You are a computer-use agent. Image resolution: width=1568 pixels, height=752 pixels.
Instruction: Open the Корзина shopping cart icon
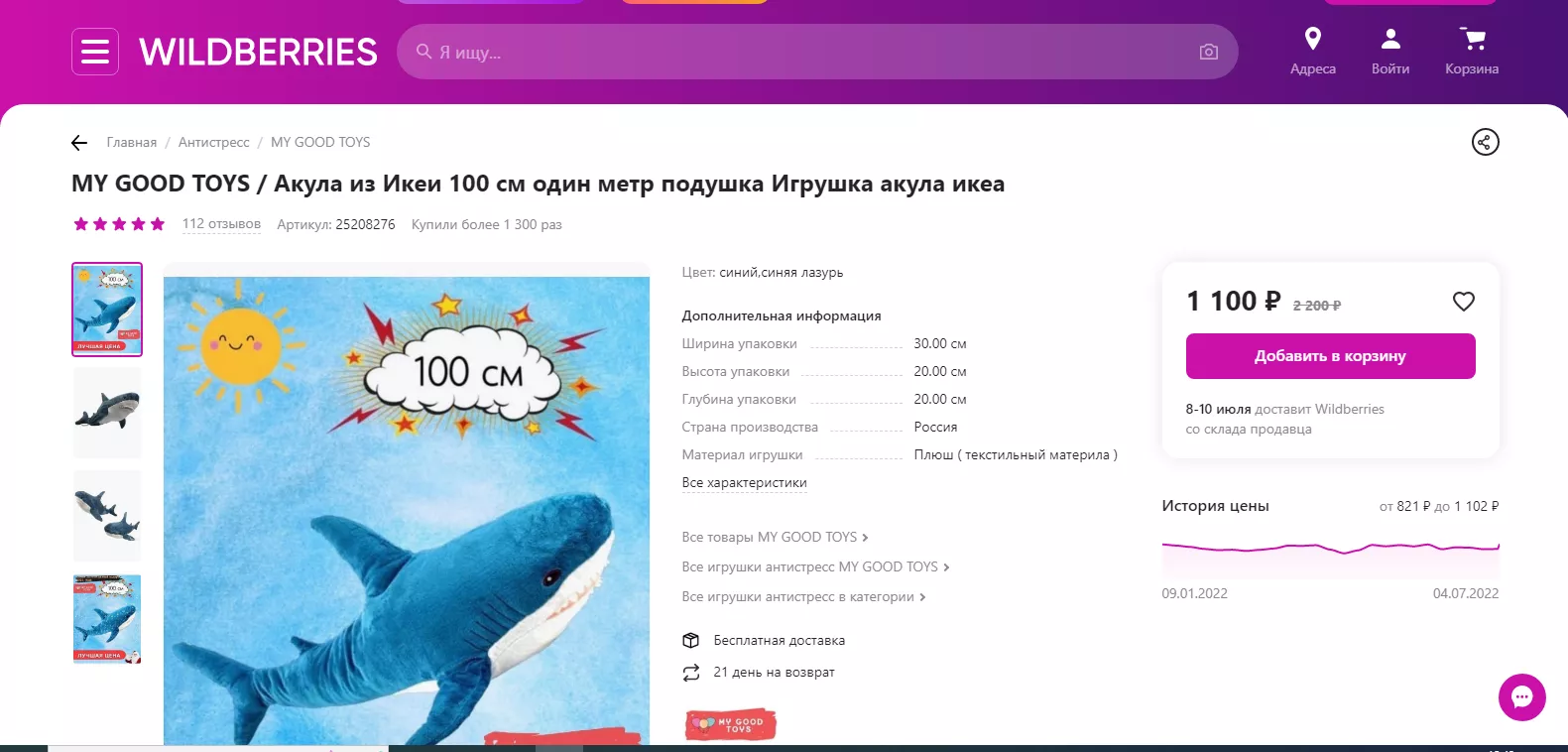(1473, 40)
